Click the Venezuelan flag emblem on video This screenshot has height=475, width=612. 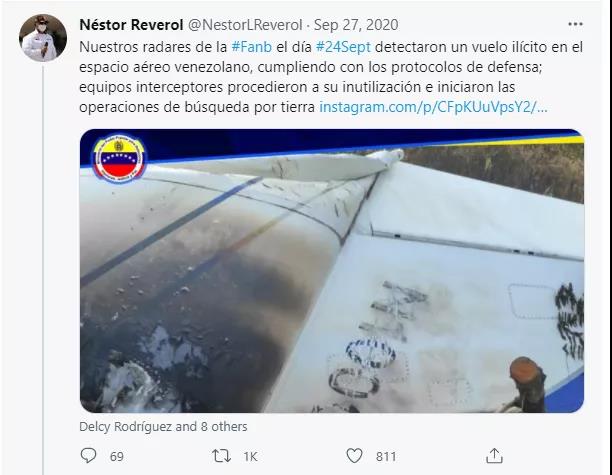(x=119, y=158)
